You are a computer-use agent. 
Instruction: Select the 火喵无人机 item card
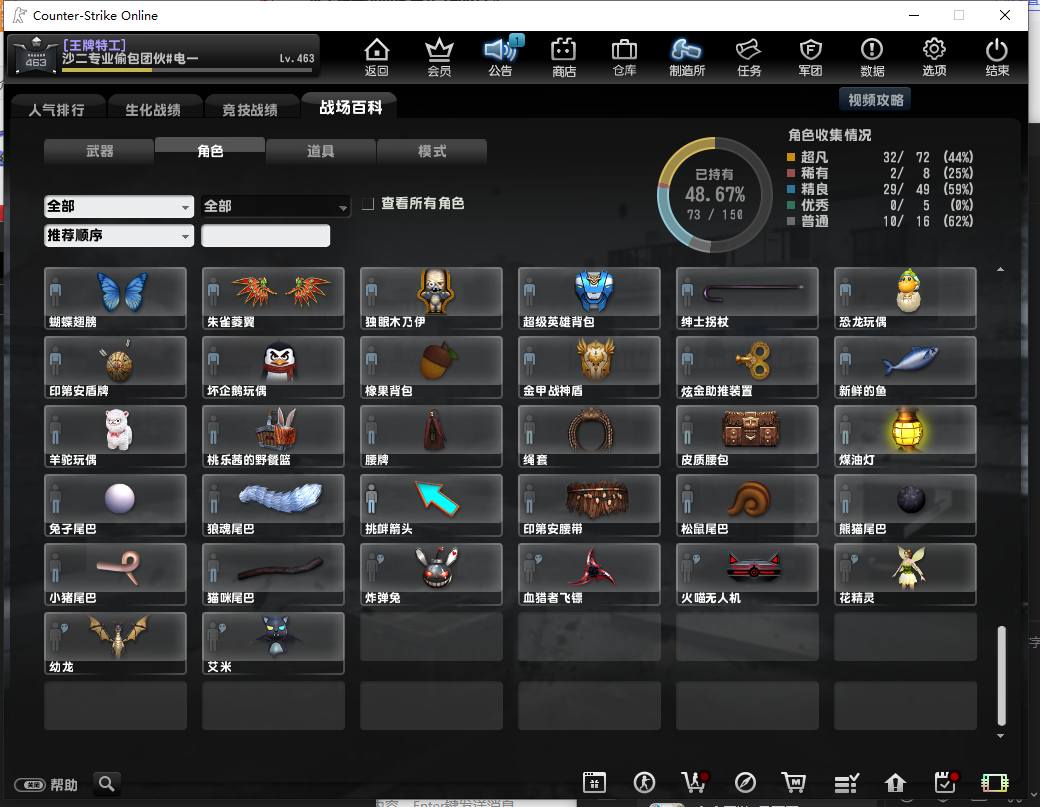748,574
